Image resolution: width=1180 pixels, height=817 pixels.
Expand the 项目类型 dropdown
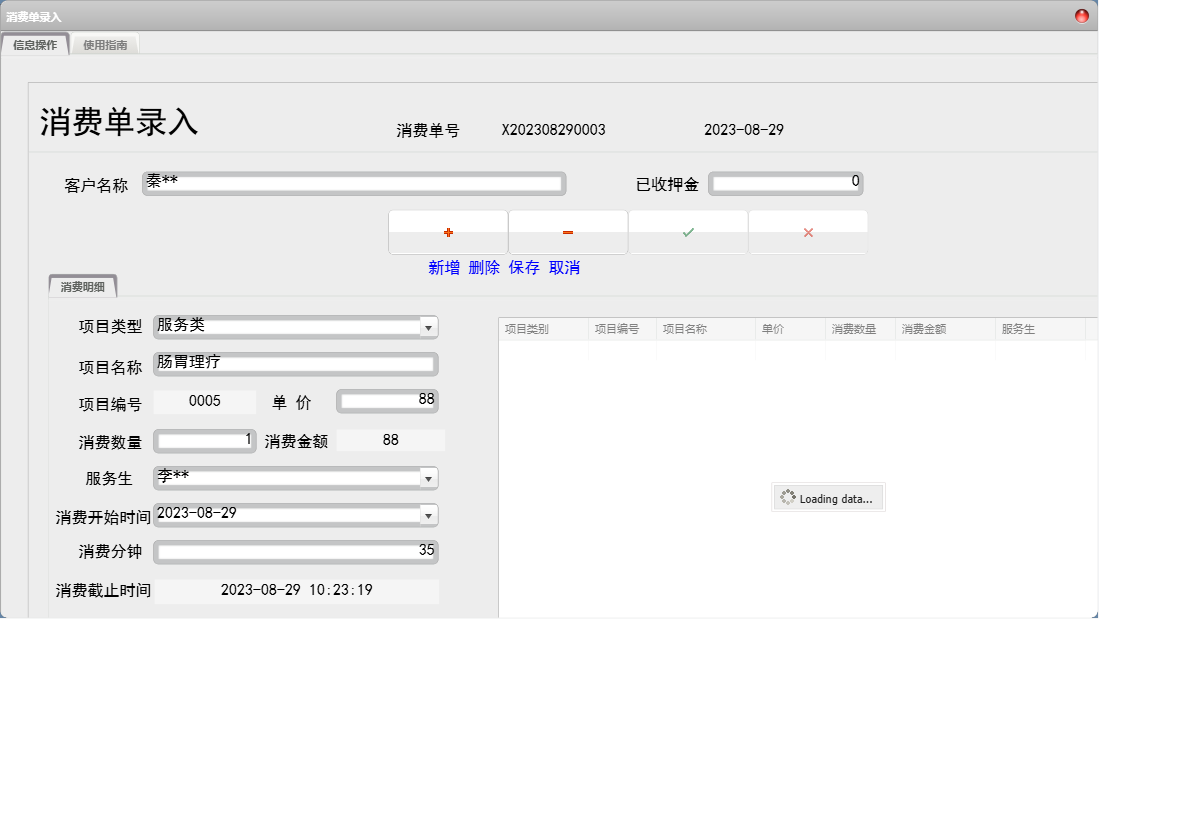[x=428, y=327]
